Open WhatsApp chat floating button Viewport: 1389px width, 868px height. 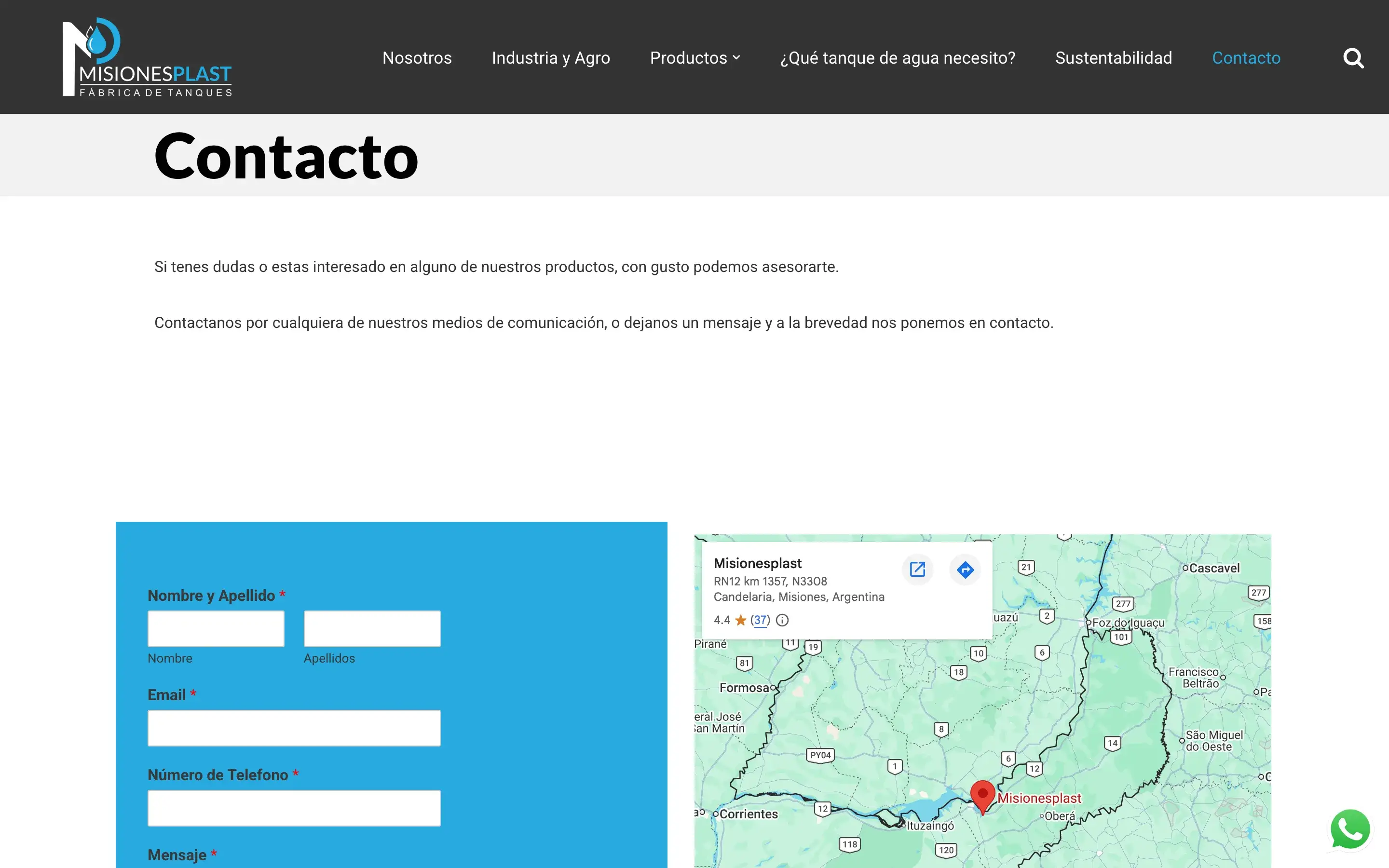[1350, 829]
